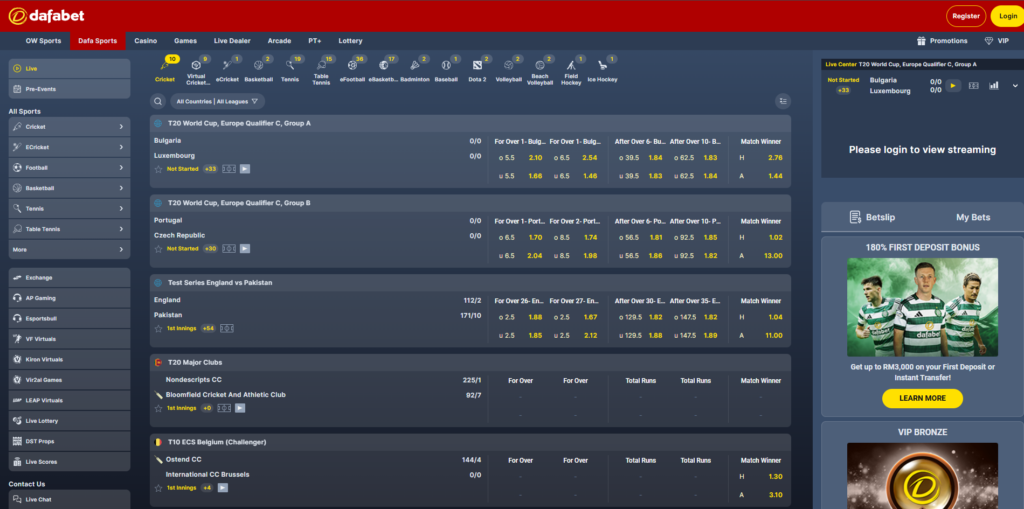The image size is (1024, 509).
Task: Open the VIP link
Action: pyautogui.click(x=997, y=41)
